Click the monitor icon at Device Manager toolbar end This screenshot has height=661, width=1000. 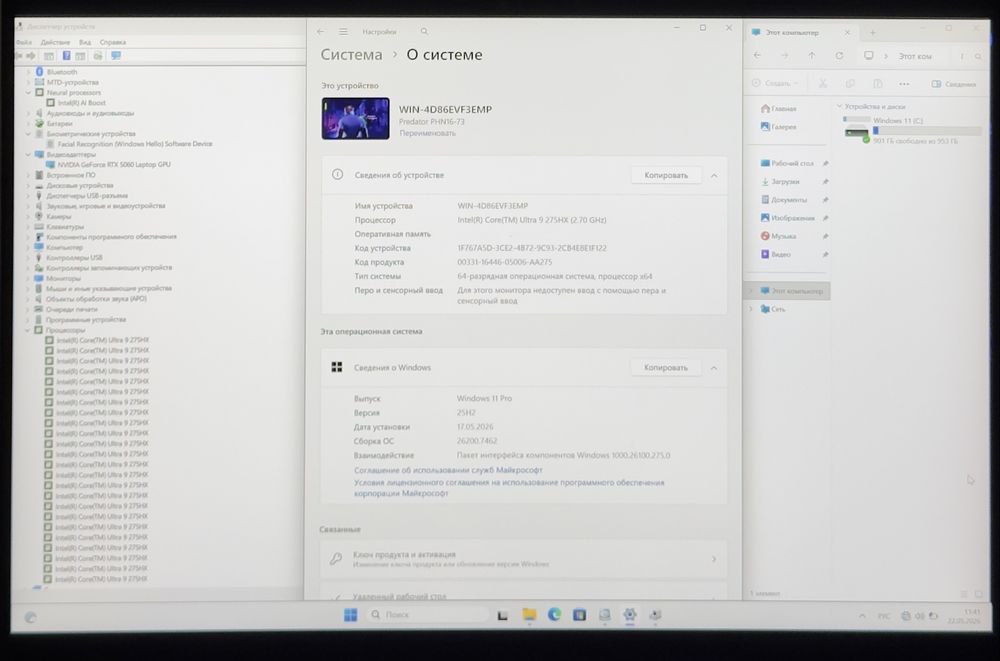116,56
